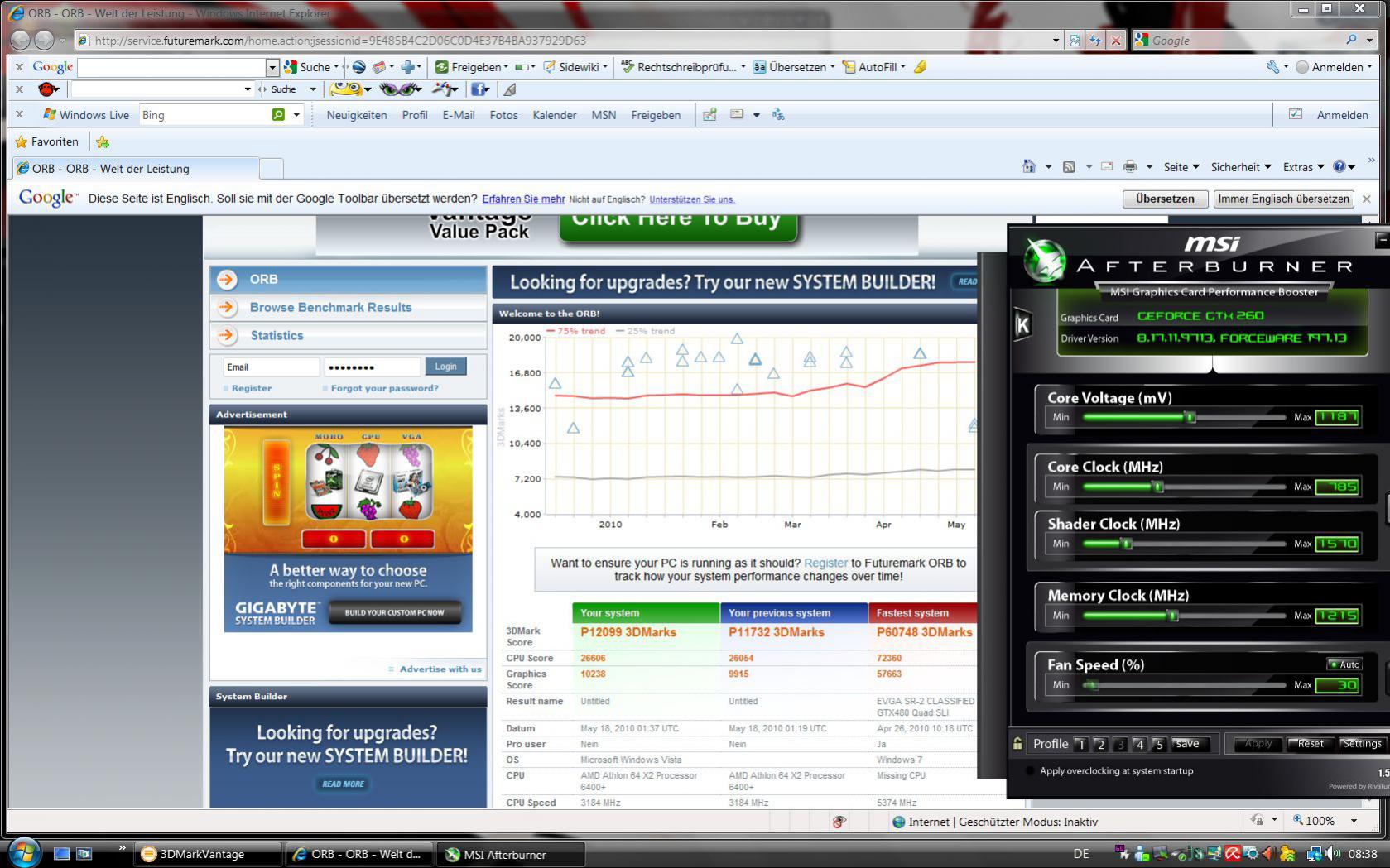Click Immer Englisch übersetzen button
The image size is (1390, 868).
tap(1283, 199)
